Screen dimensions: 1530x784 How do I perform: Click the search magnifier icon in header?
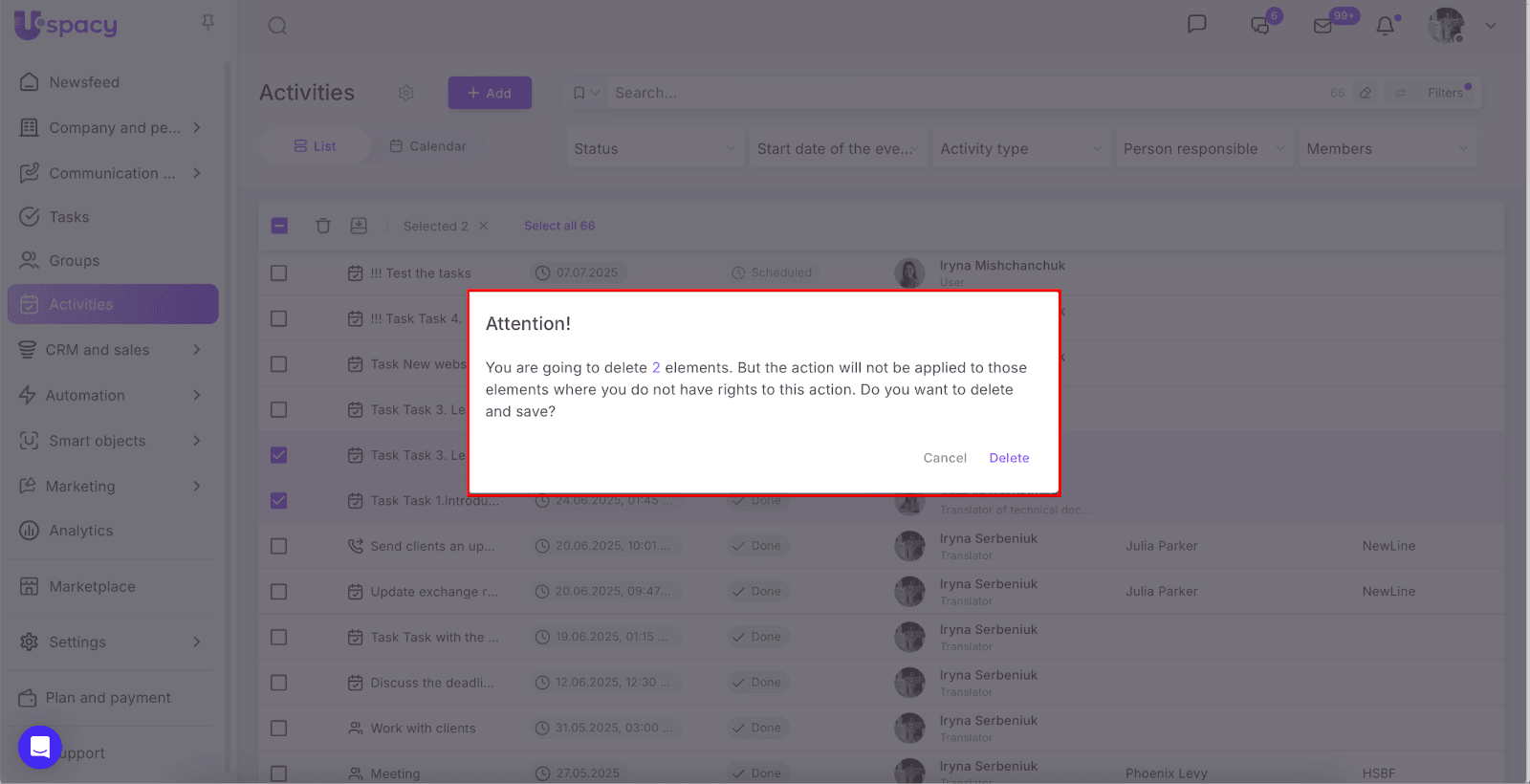point(277,26)
